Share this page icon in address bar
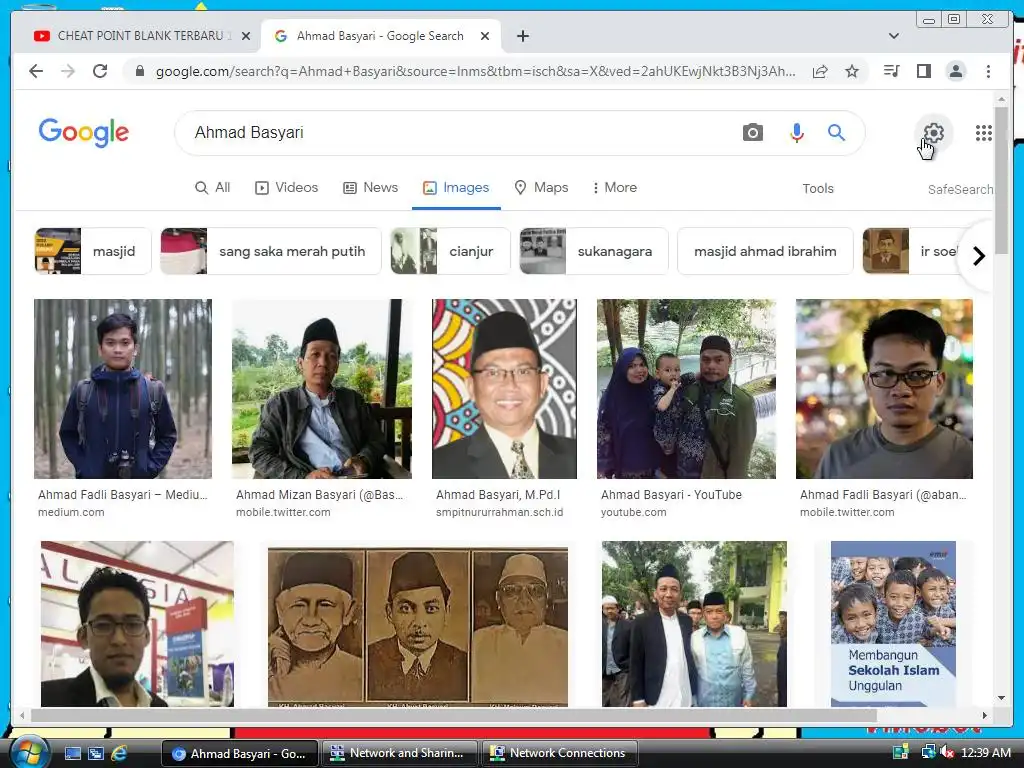 pyautogui.click(x=820, y=71)
